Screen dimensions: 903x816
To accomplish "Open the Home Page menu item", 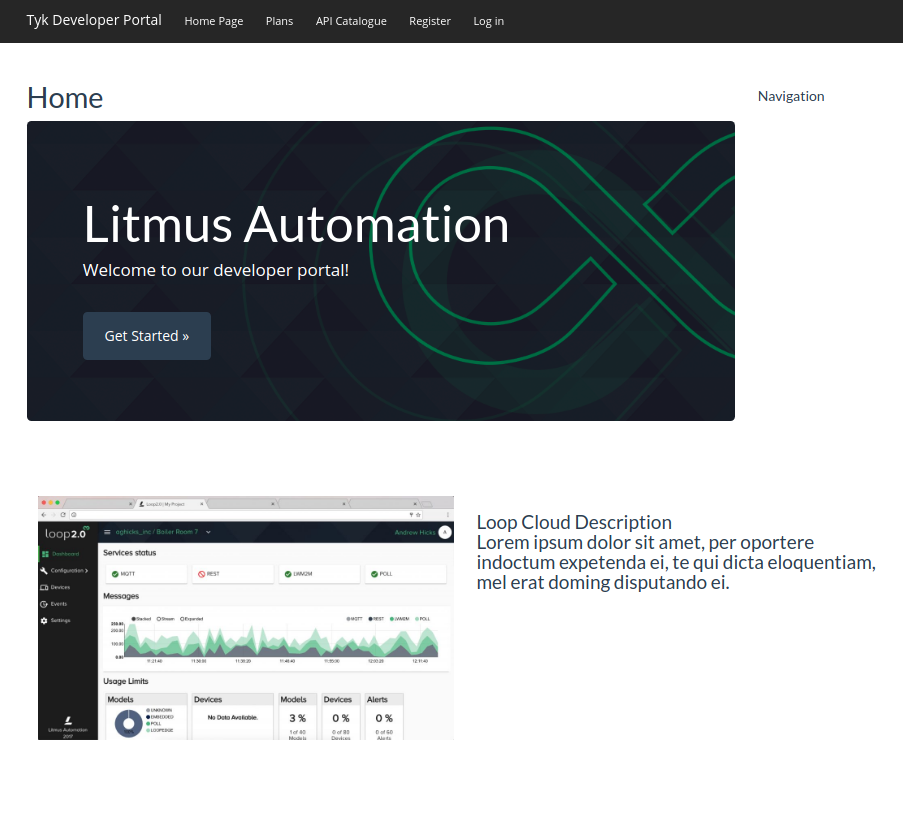I will tap(214, 21).
